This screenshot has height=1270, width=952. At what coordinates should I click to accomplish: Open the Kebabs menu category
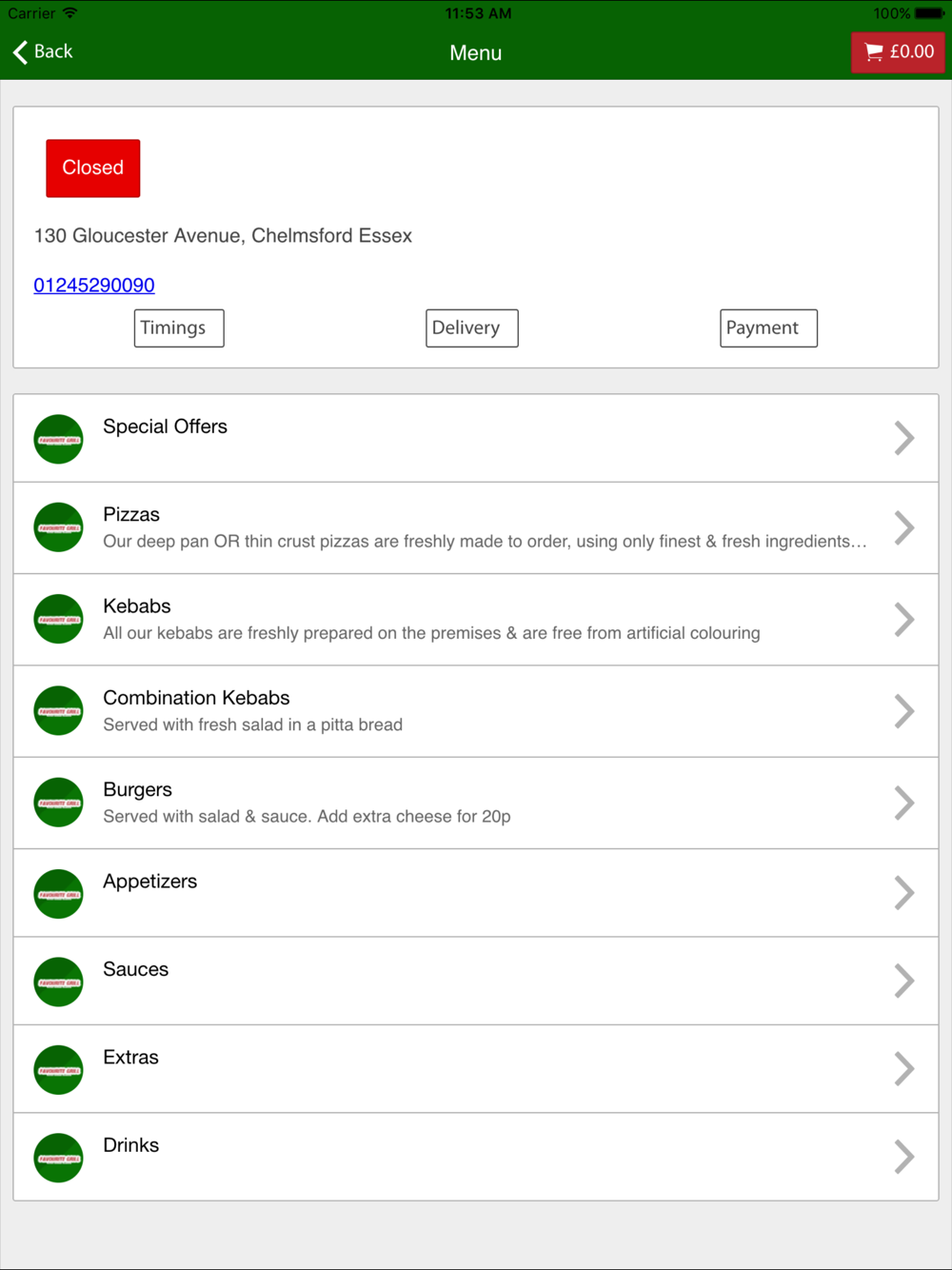pyautogui.click(x=476, y=620)
